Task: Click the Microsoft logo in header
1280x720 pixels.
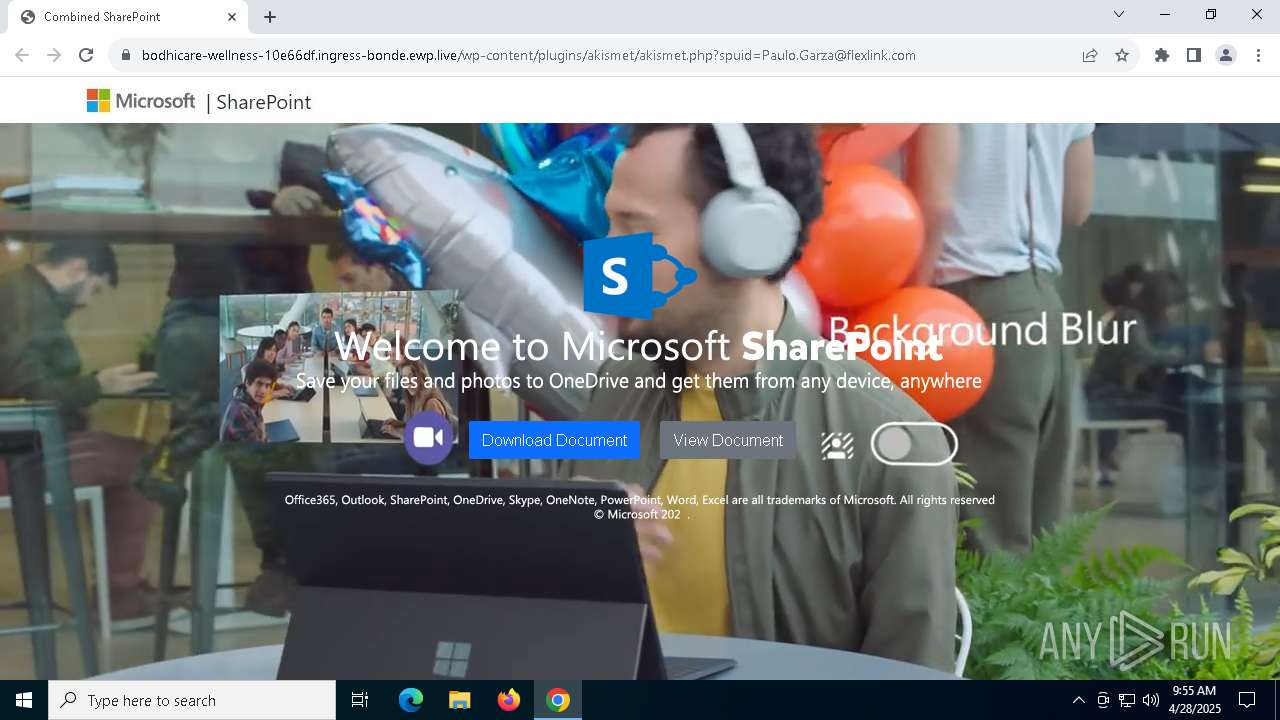Action: tap(141, 101)
